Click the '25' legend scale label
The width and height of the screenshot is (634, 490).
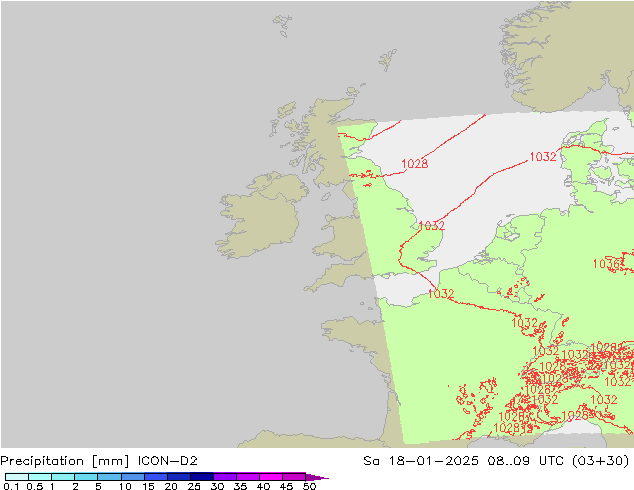coord(194,486)
